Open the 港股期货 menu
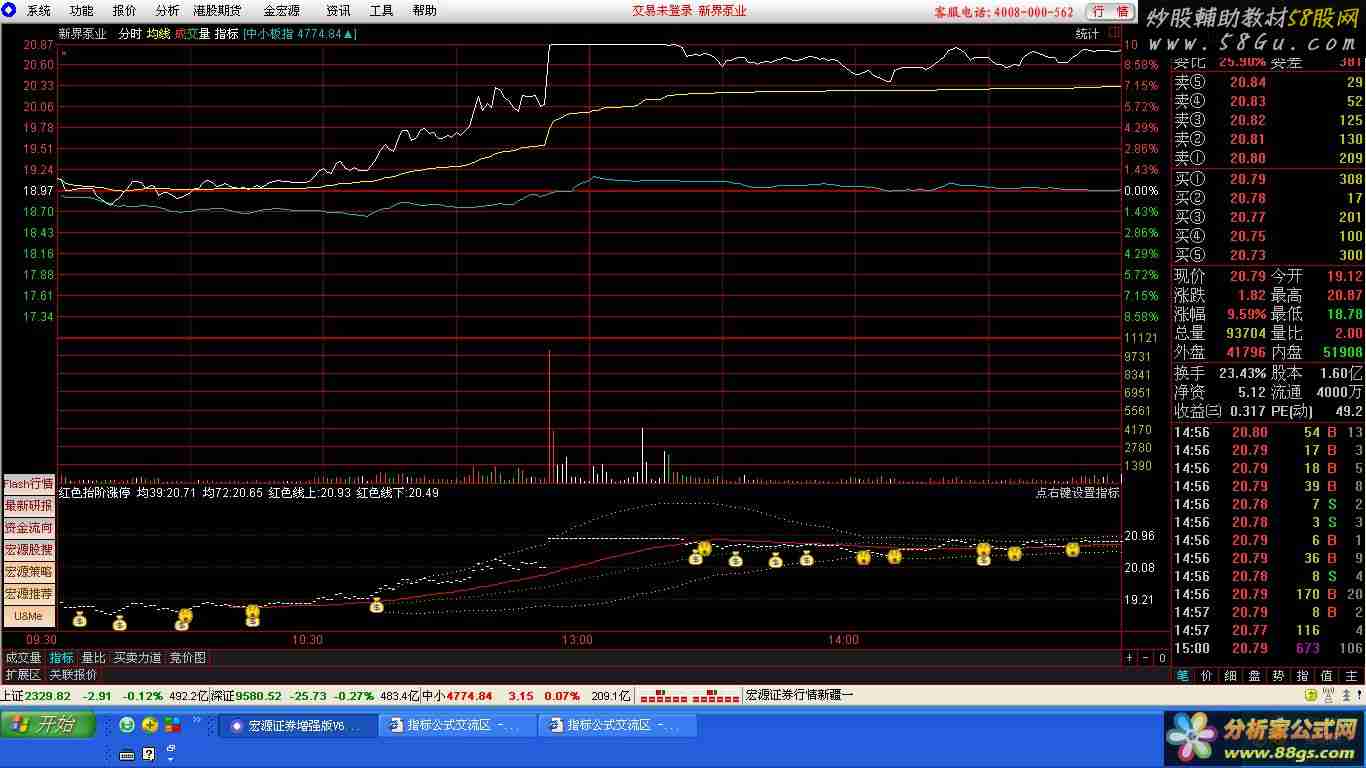This screenshot has width=1366, height=768. pyautogui.click(x=217, y=11)
